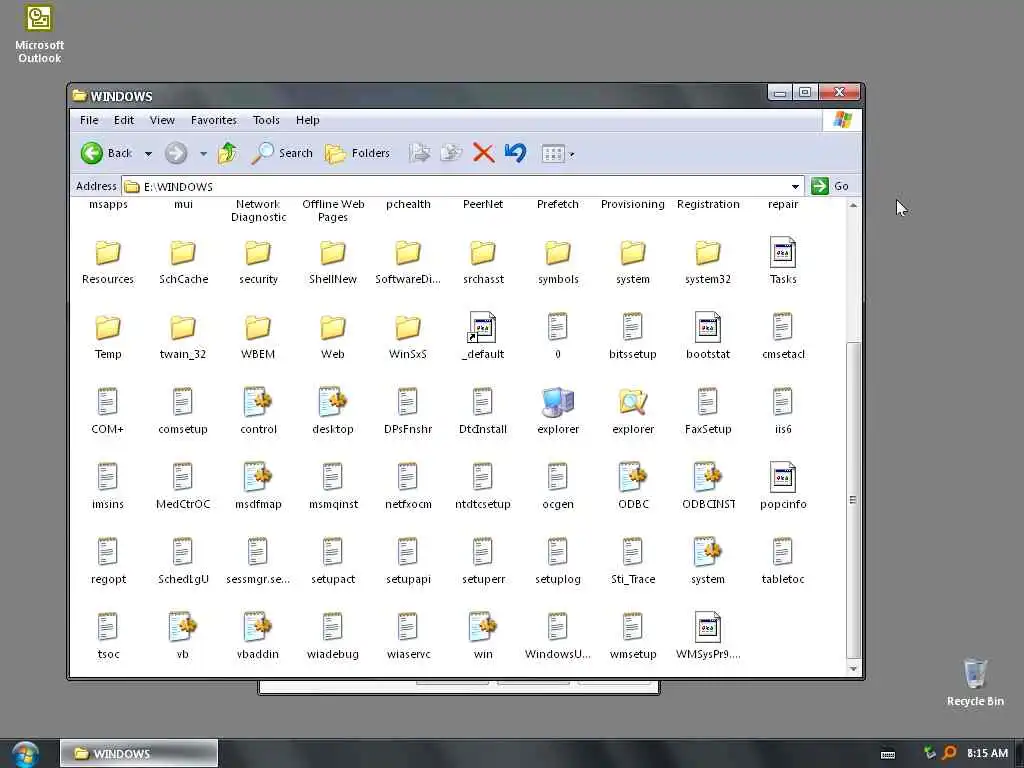The width and height of the screenshot is (1024, 768).
Task: Select the setuplog text file
Action: point(558,562)
